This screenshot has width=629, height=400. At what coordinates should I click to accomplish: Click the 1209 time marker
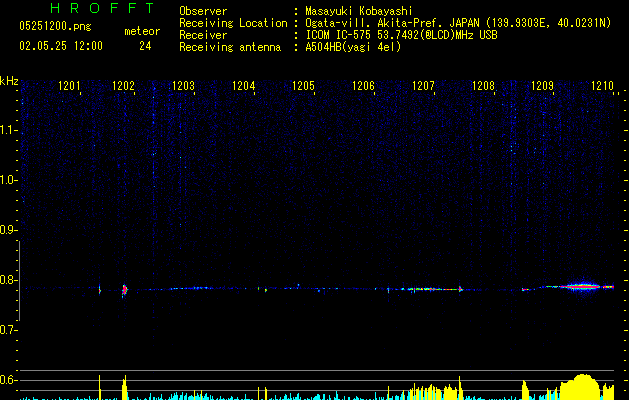(x=542, y=85)
